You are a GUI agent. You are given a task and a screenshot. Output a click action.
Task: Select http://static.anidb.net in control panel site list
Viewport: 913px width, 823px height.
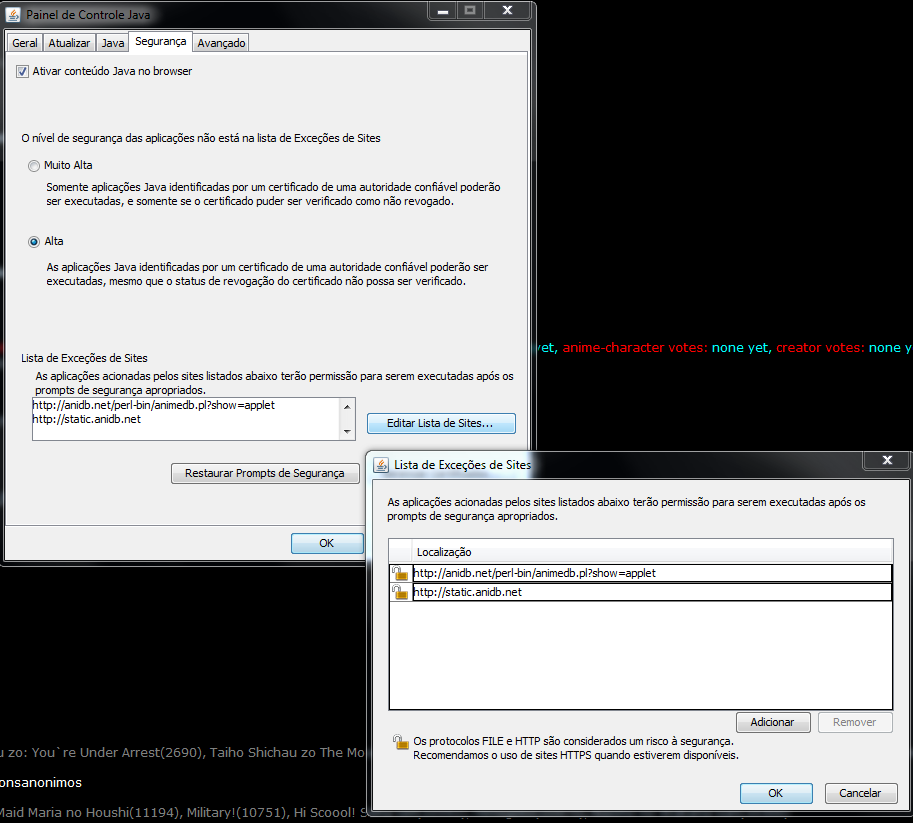point(87,419)
